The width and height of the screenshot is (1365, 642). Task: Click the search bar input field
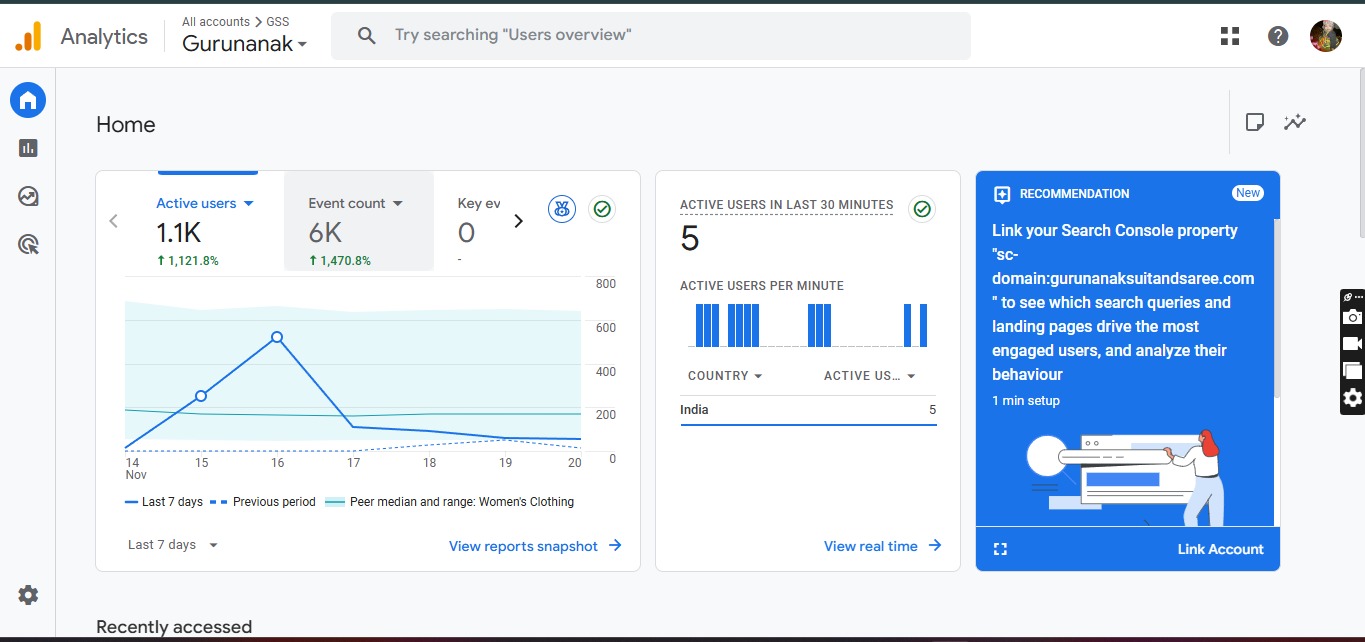click(x=650, y=35)
